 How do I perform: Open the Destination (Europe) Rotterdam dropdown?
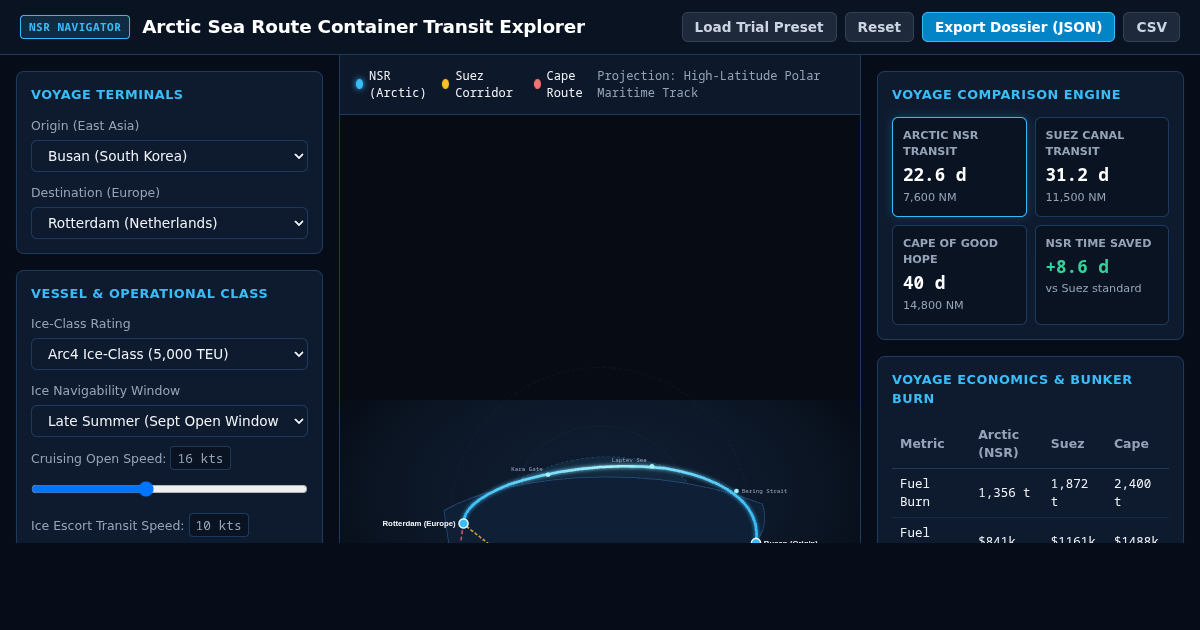(x=169, y=223)
